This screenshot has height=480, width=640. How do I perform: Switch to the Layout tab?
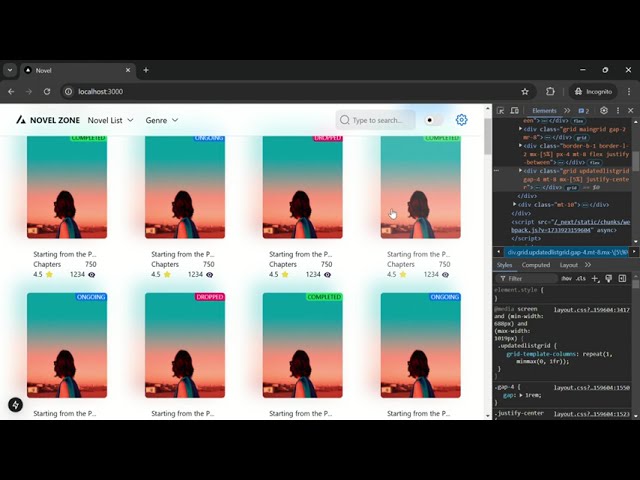[569, 265]
